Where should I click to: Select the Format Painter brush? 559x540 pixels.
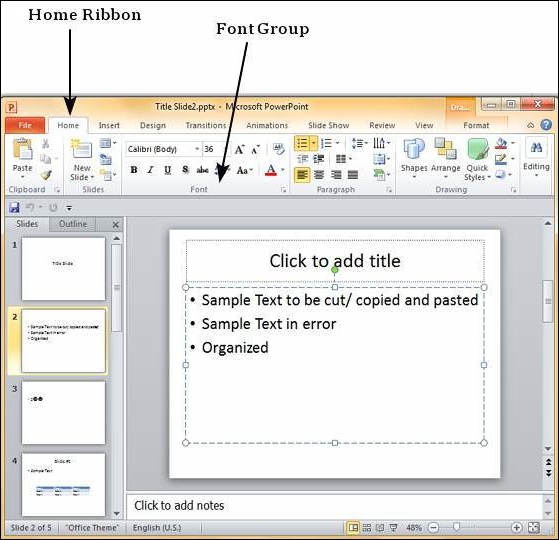[x=46, y=175]
